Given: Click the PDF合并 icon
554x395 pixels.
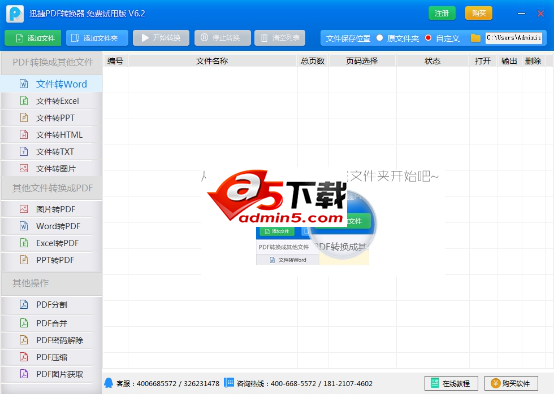Looking at the screenshot, I should pos(24,323).
